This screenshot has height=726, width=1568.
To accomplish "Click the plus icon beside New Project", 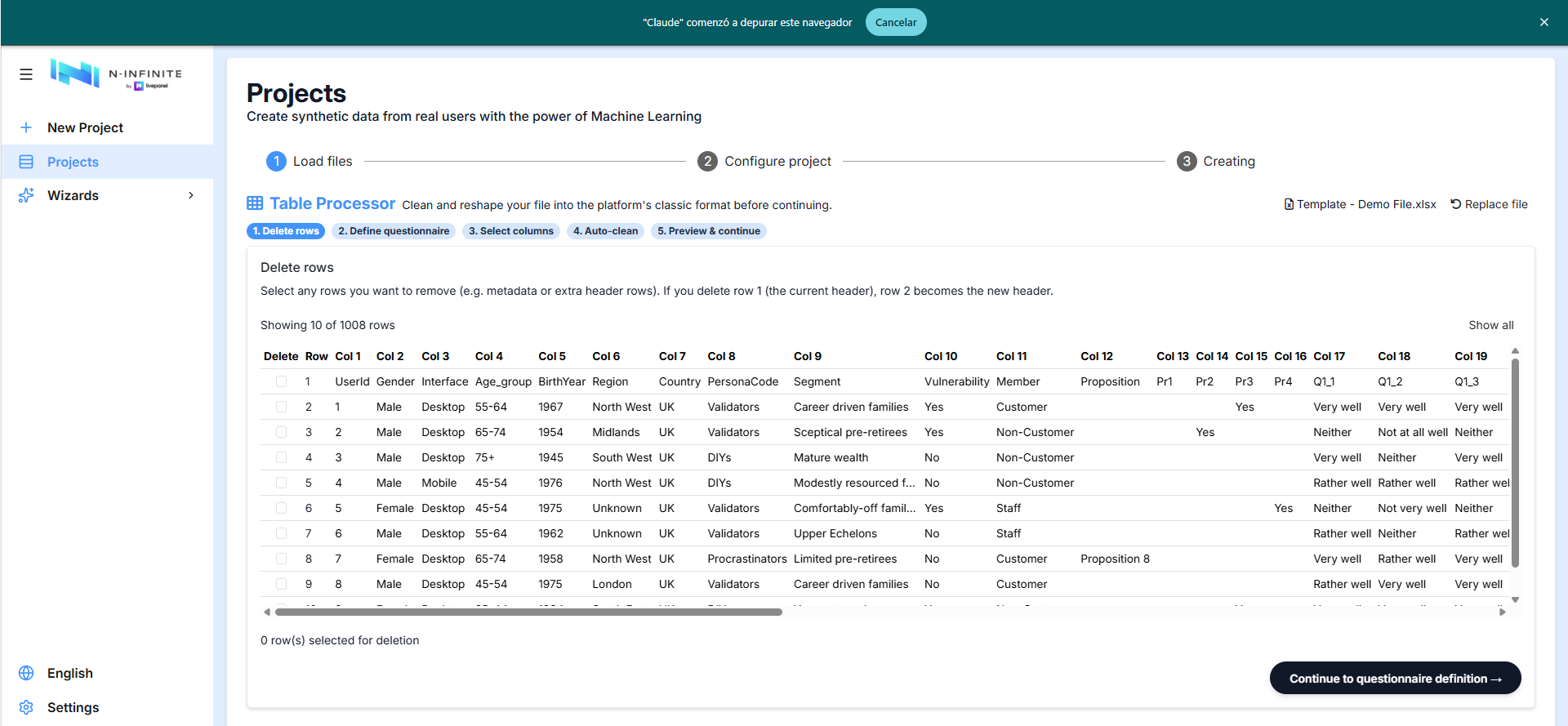I will pyautogui.click(x=26, y=127).
